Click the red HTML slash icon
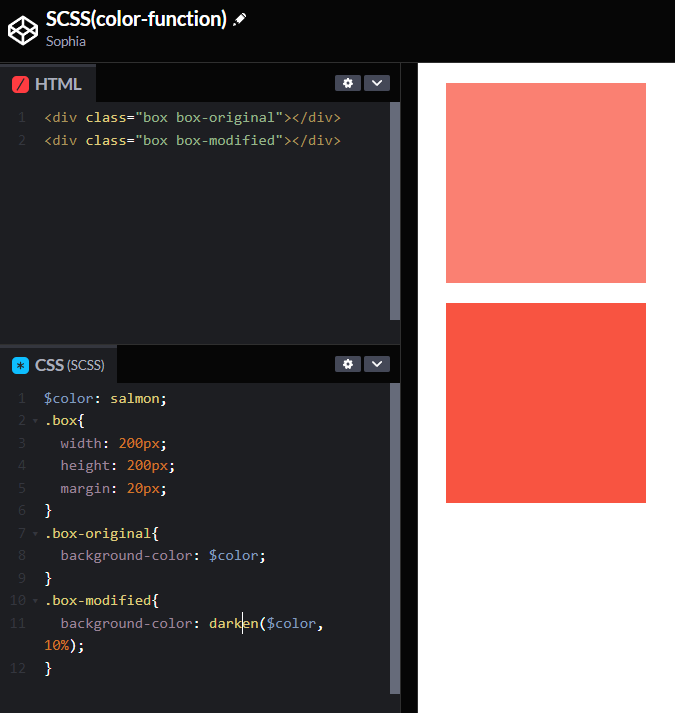Screen dimensions: 675x713 pyautogui.click(x=20, y=85)
